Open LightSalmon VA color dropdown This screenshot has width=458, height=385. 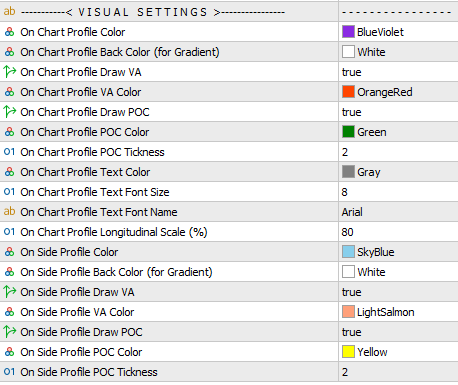398,312
